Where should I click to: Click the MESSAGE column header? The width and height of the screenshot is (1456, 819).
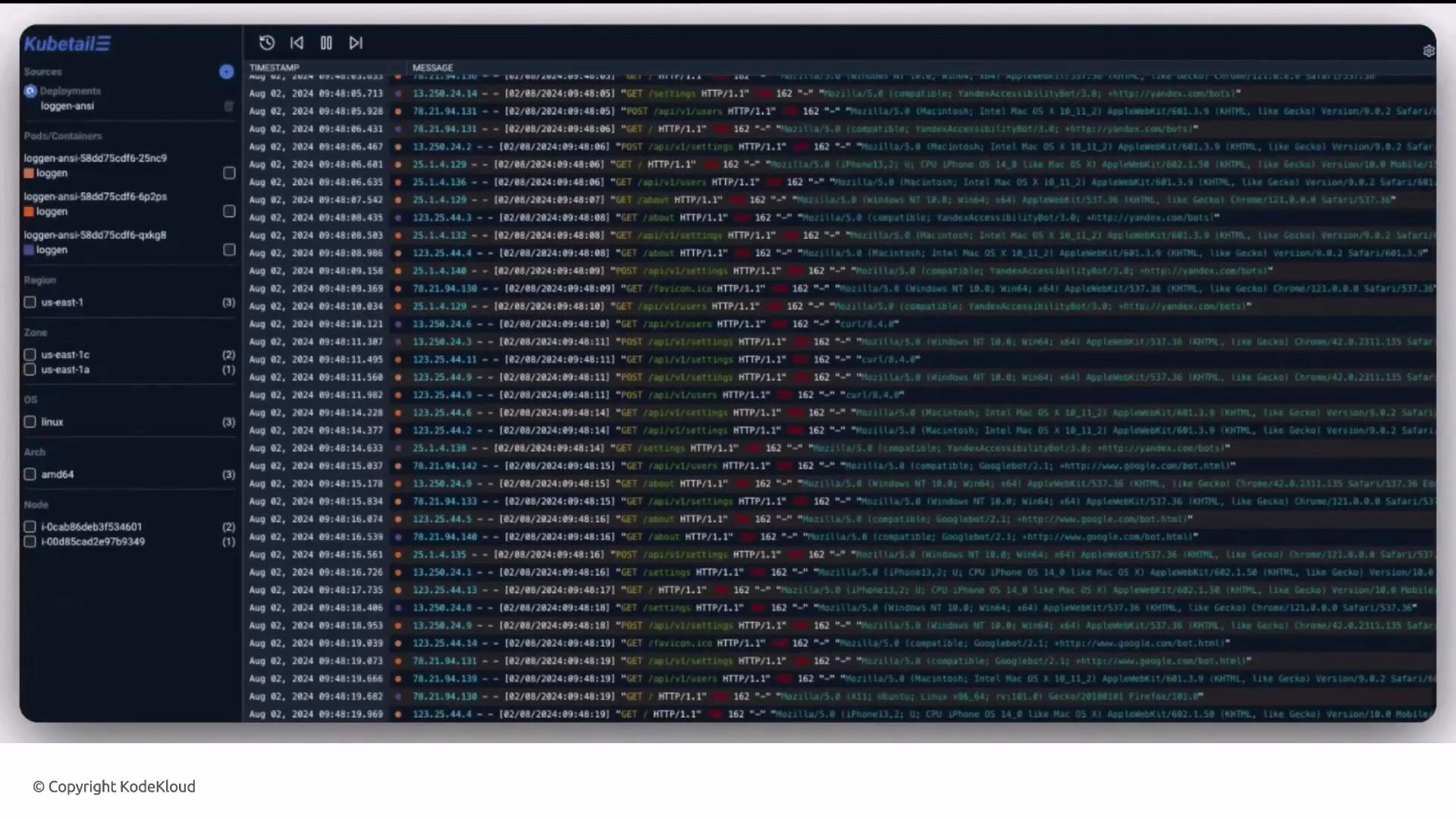432,67
